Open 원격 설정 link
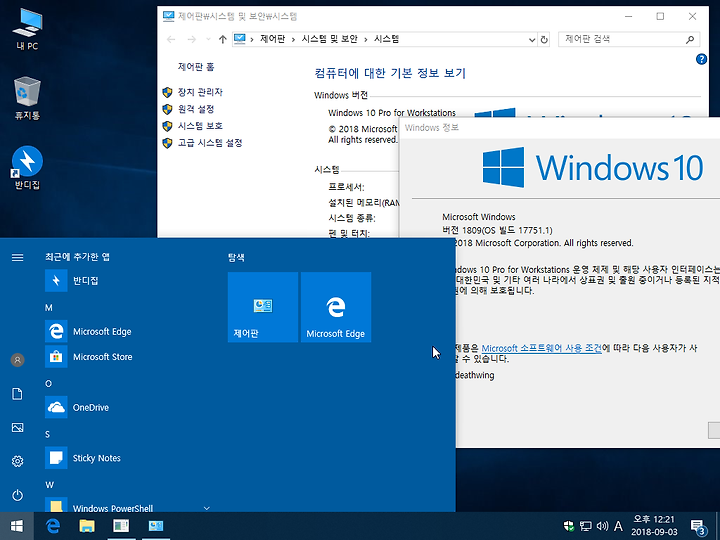This screenshot has height=540, width=720. [196, 109]
